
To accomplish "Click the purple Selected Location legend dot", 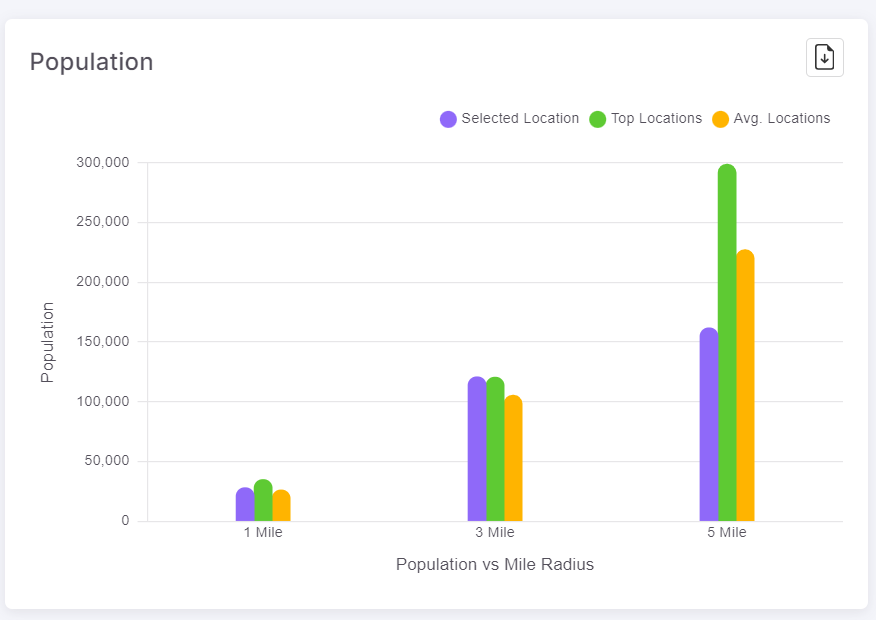I will [x=448, y=119].
